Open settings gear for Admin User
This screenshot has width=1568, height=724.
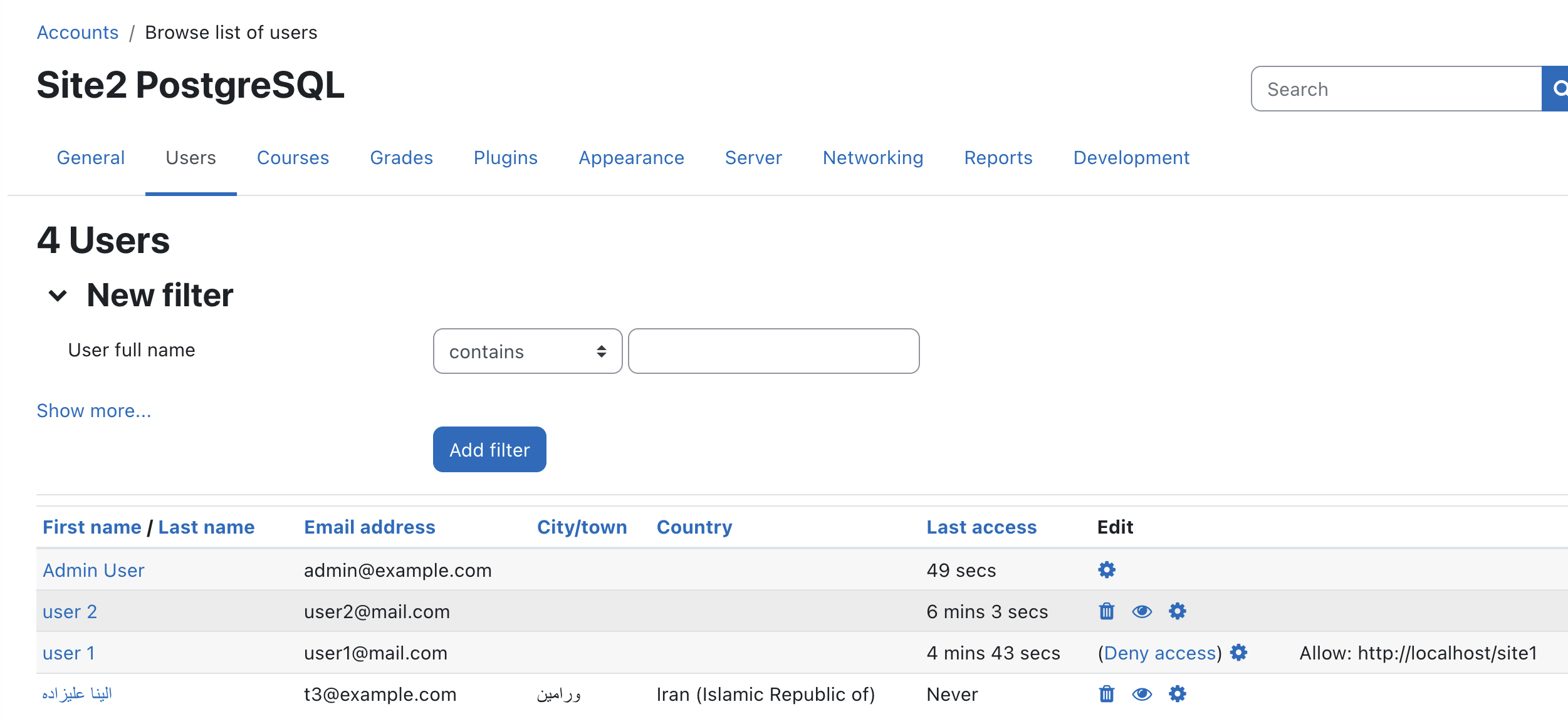1107,570
